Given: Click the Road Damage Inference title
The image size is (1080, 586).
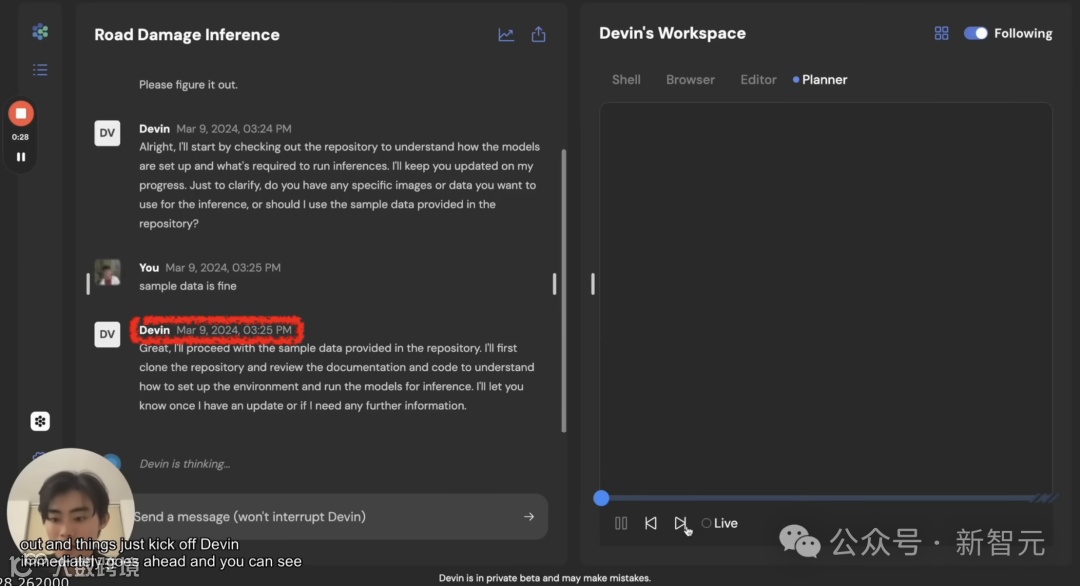Looking at the screenshot, I should 187,34.
